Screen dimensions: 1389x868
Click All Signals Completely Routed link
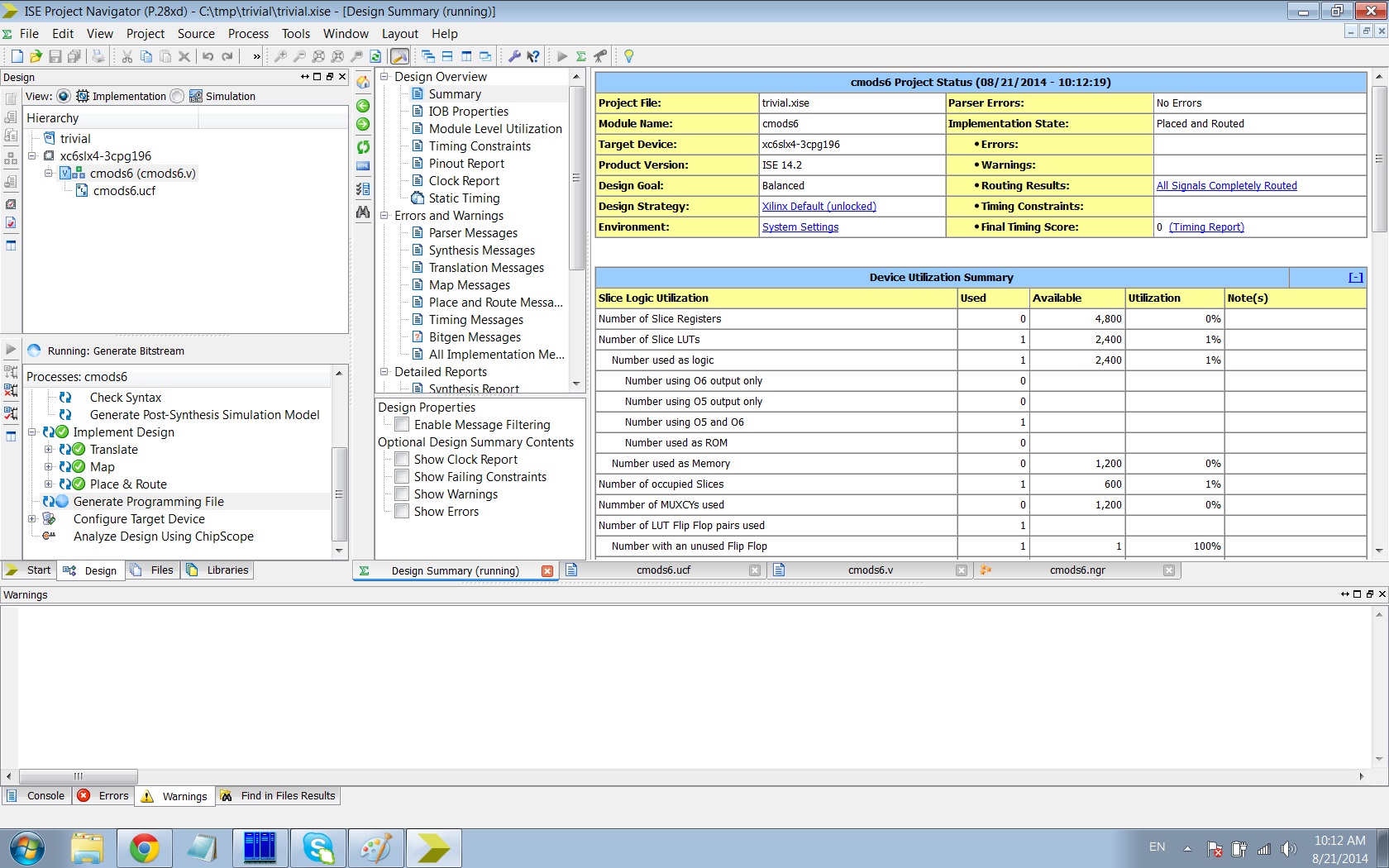pos(1226,186)
